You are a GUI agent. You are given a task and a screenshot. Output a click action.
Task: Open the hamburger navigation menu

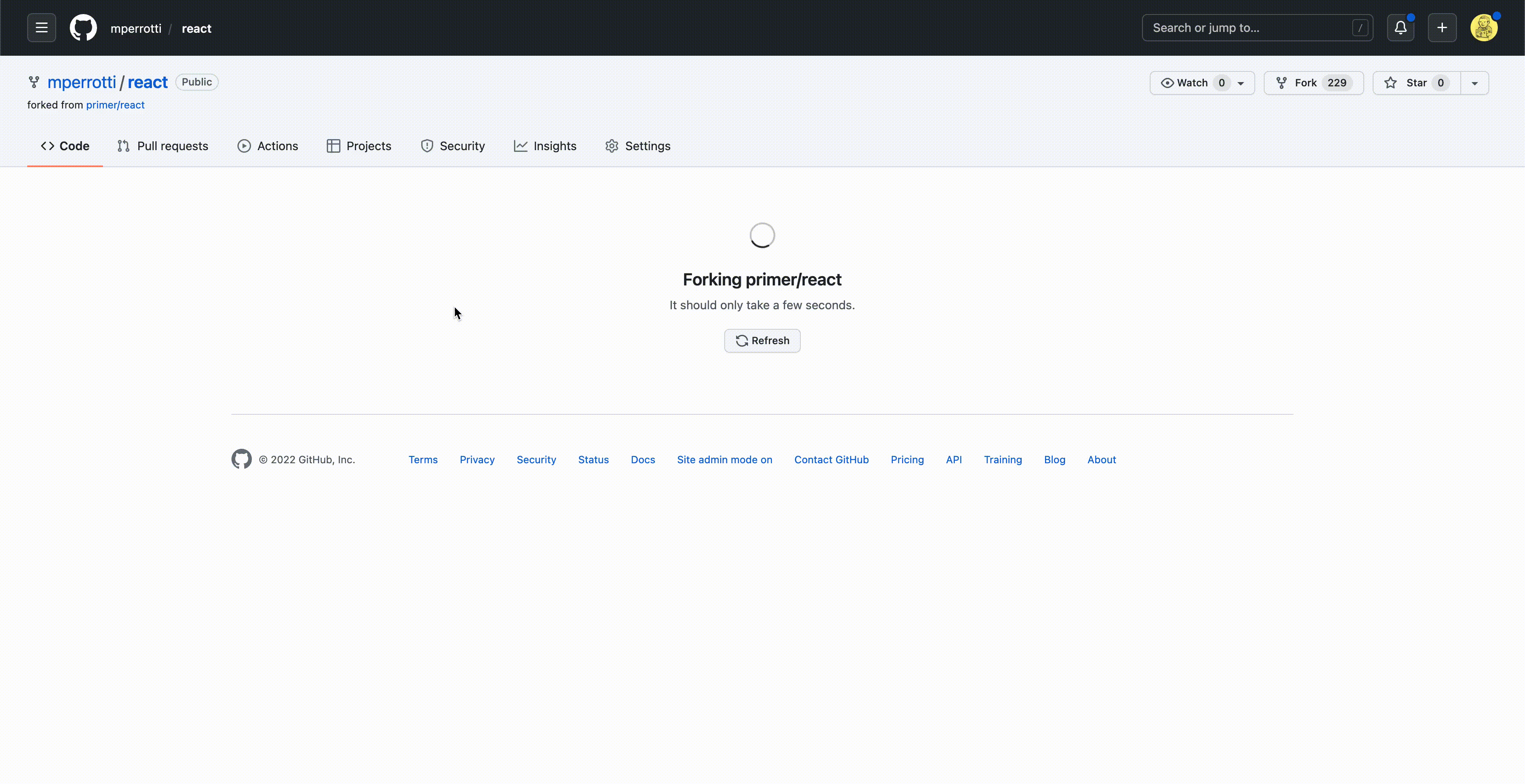(x=41, y=28)
